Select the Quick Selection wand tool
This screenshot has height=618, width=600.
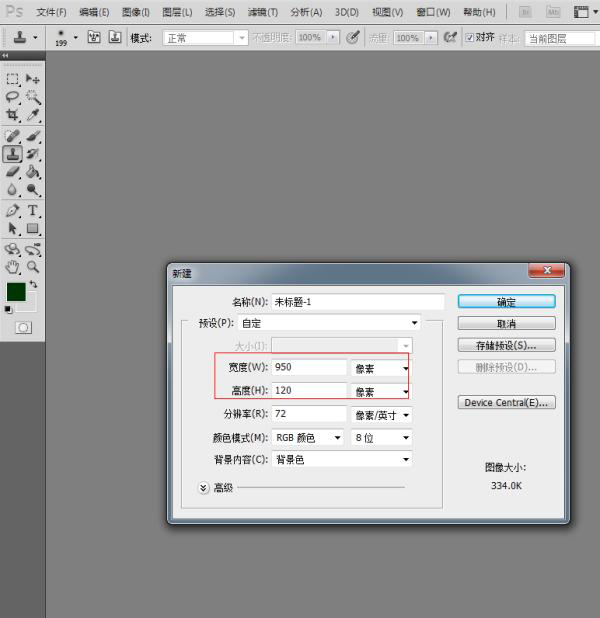[33, 97]
